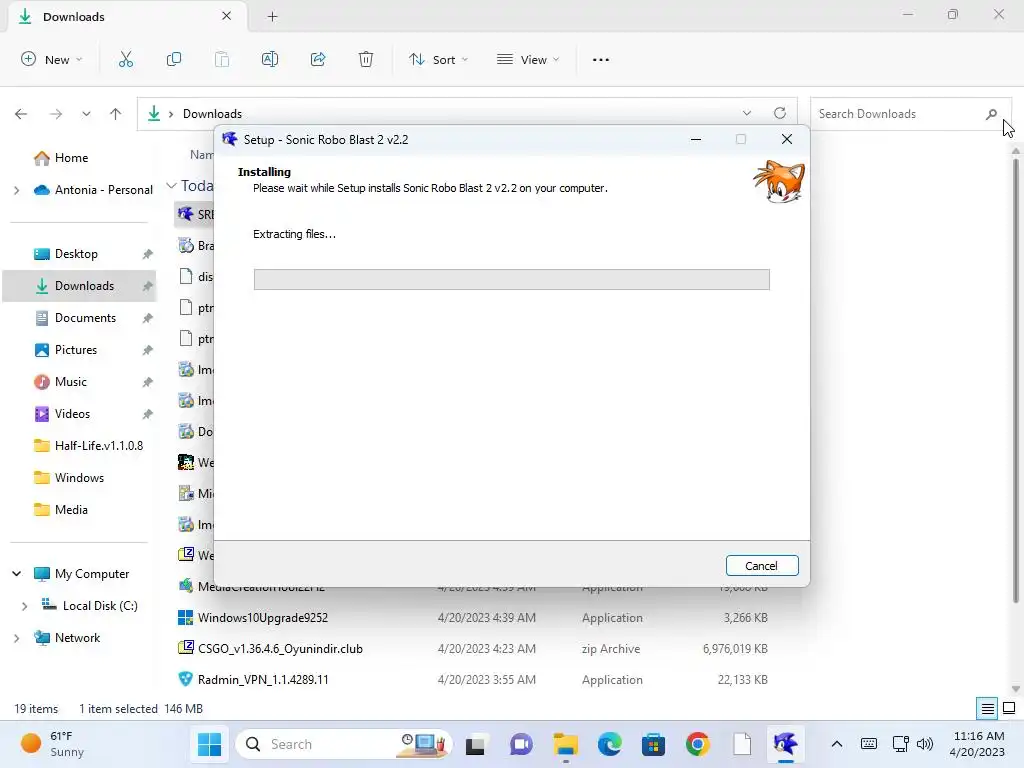Open the View options dropdown
Viewport: 1024px width, 768px height.
528,59
